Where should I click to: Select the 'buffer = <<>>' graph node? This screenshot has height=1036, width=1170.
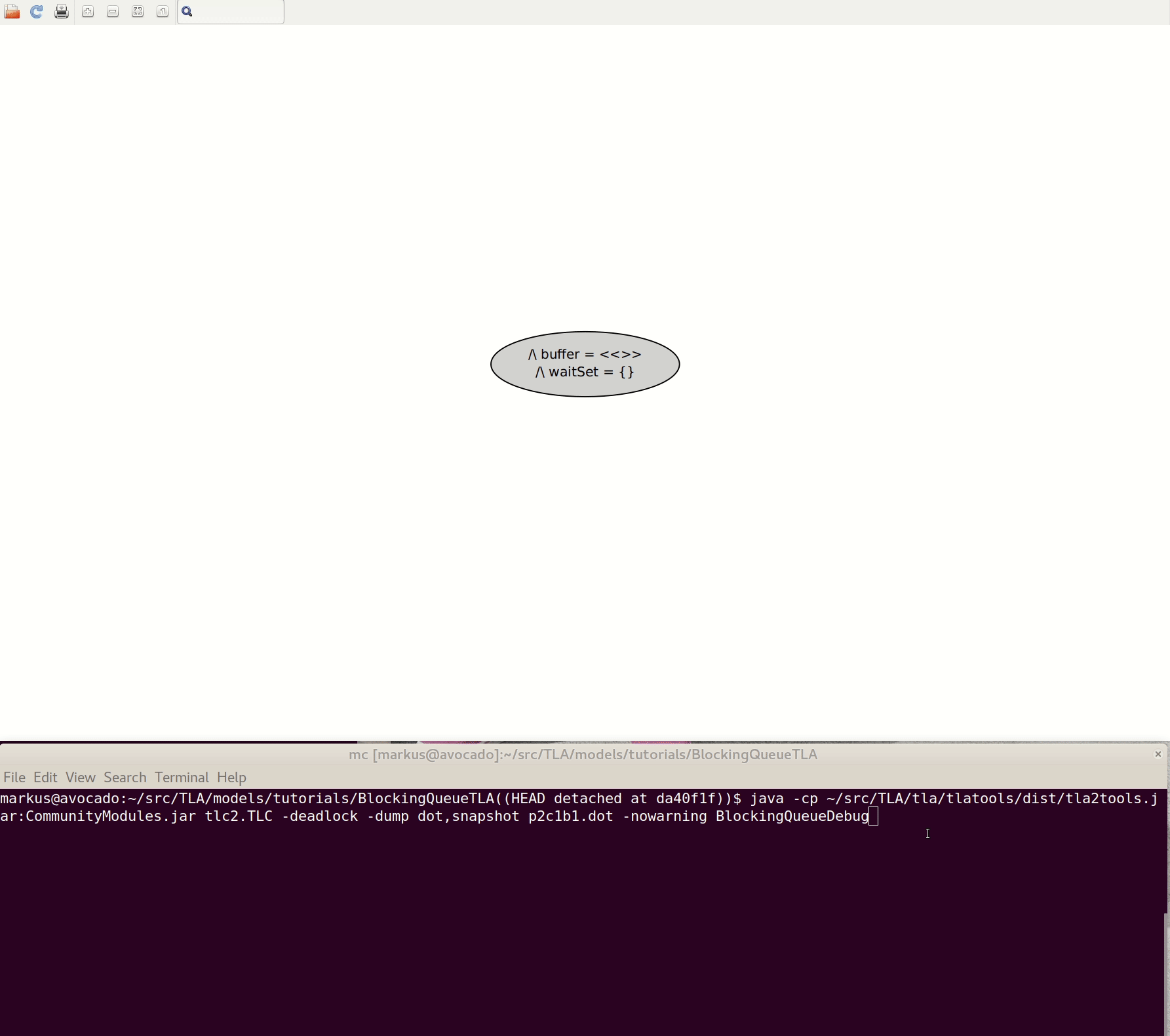coord(585,364)
